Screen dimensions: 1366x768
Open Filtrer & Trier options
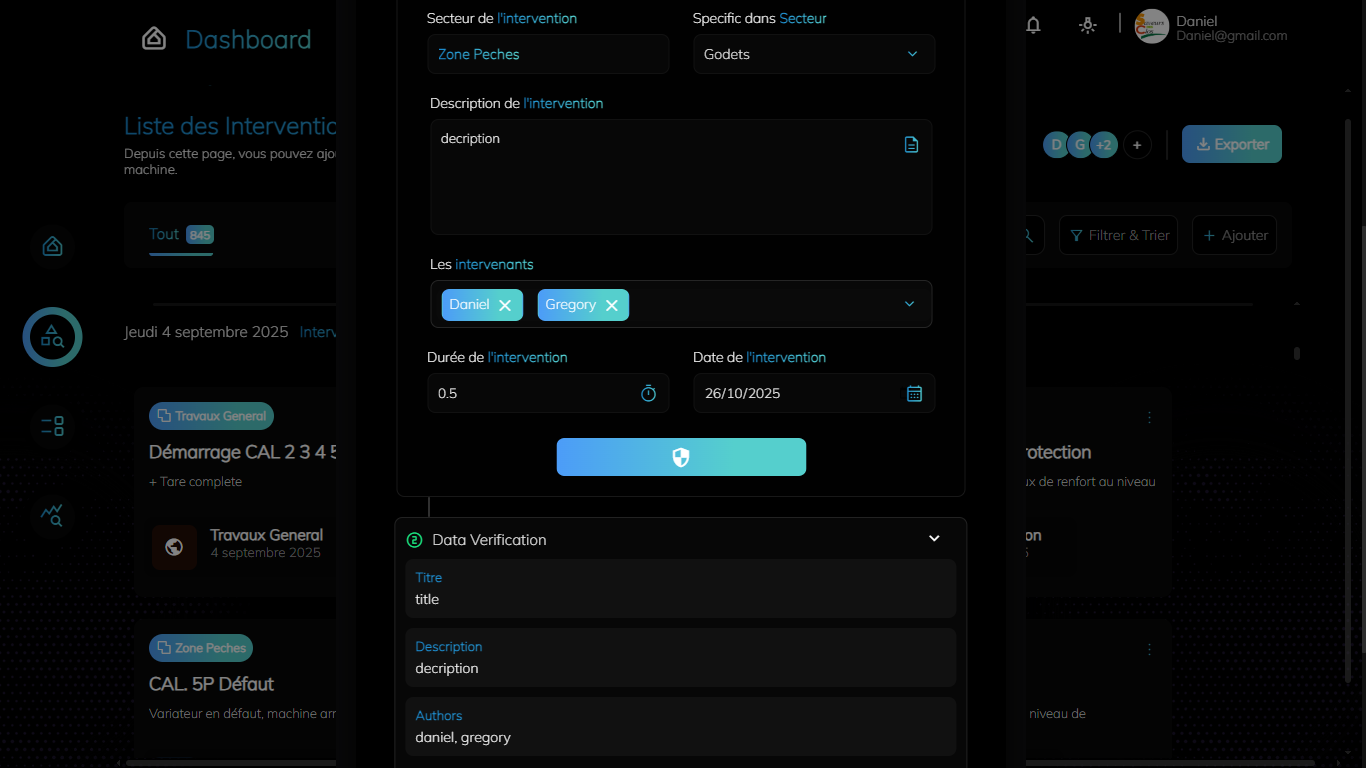click(1118, 235)
